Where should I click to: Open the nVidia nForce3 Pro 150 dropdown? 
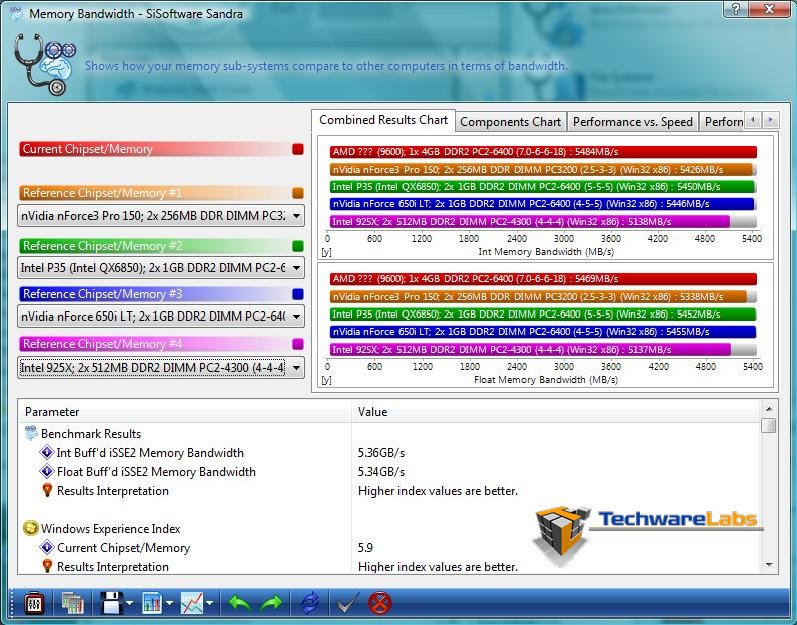[161, 215]
